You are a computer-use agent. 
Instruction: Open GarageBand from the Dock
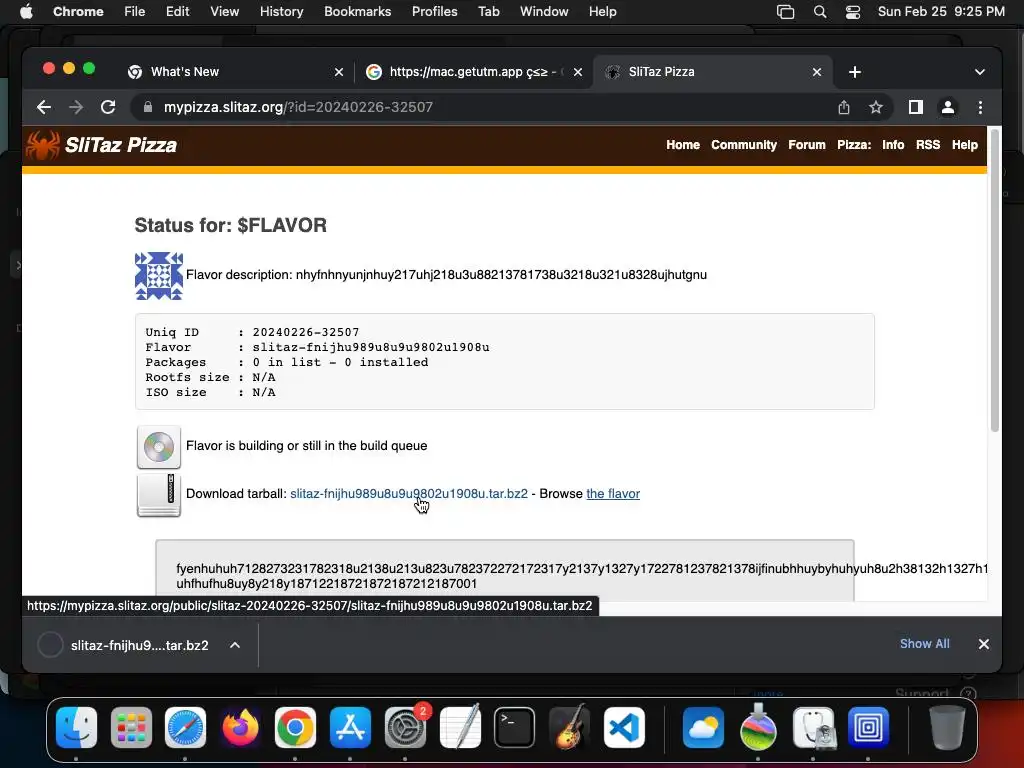[569, 727]
